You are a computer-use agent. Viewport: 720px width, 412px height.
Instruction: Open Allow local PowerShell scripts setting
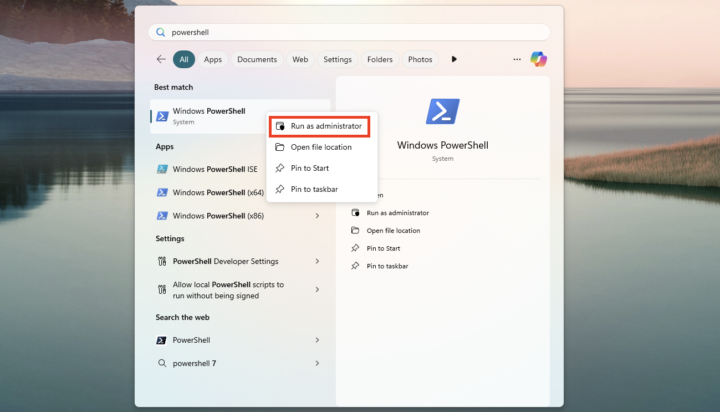pyautogui.click(x=240, y=290)
